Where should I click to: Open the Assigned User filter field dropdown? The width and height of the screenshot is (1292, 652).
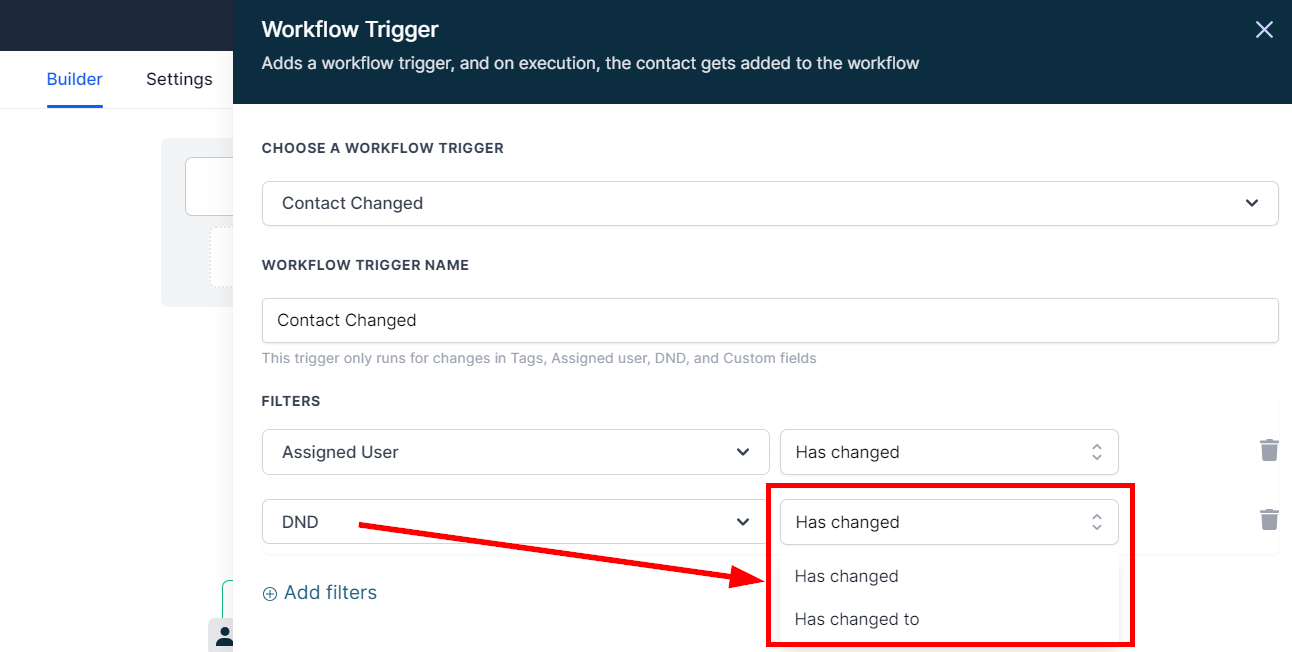point(514,452)
